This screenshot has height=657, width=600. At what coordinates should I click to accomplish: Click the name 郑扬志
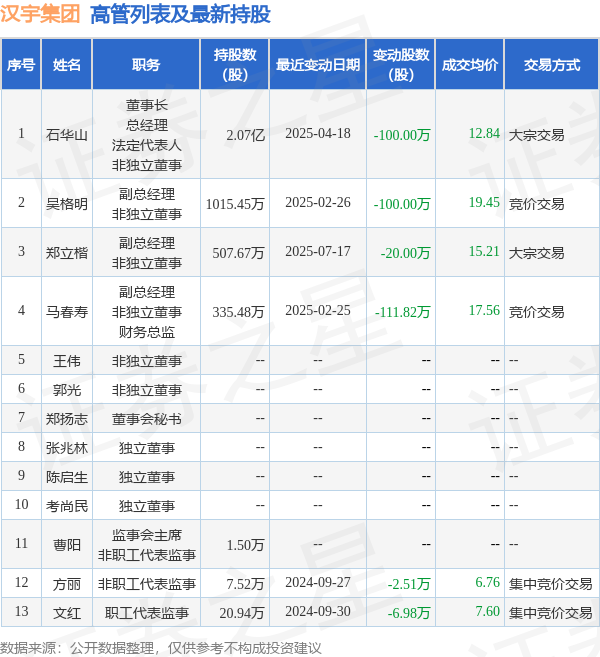[x=67, y=419]
